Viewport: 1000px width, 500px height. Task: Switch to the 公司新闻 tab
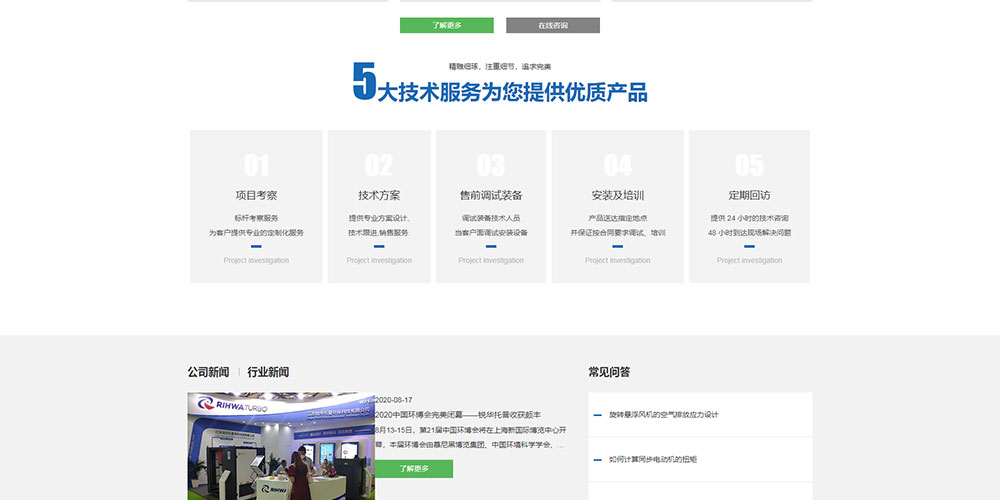click(208, 372)
